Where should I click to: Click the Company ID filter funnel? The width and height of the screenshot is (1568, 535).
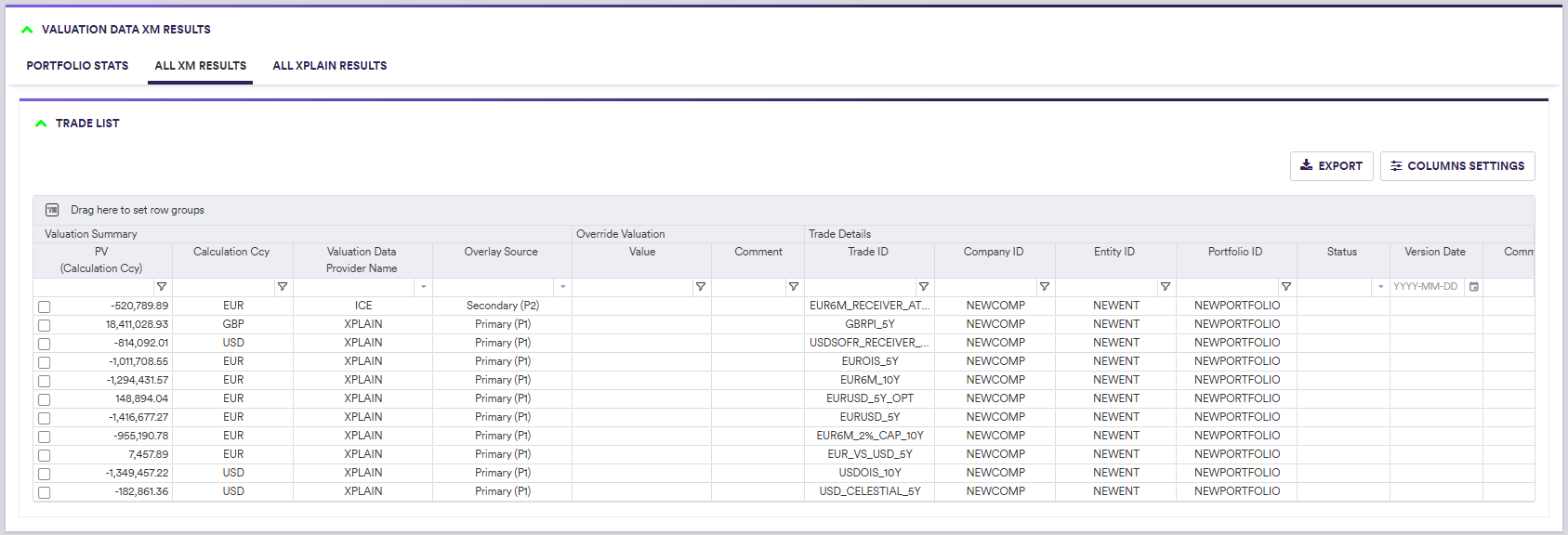pyautogui.click(x=1045, y=287)
